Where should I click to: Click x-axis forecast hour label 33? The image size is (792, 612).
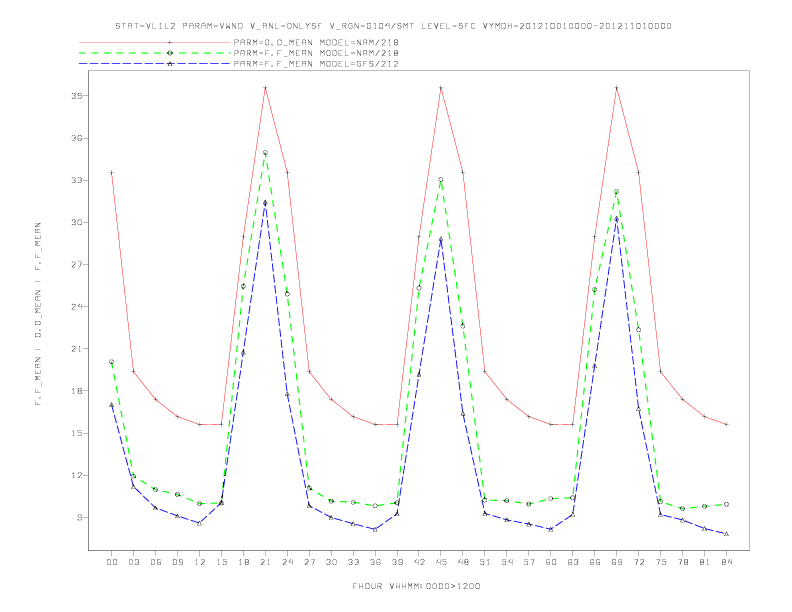pos(353,562)
